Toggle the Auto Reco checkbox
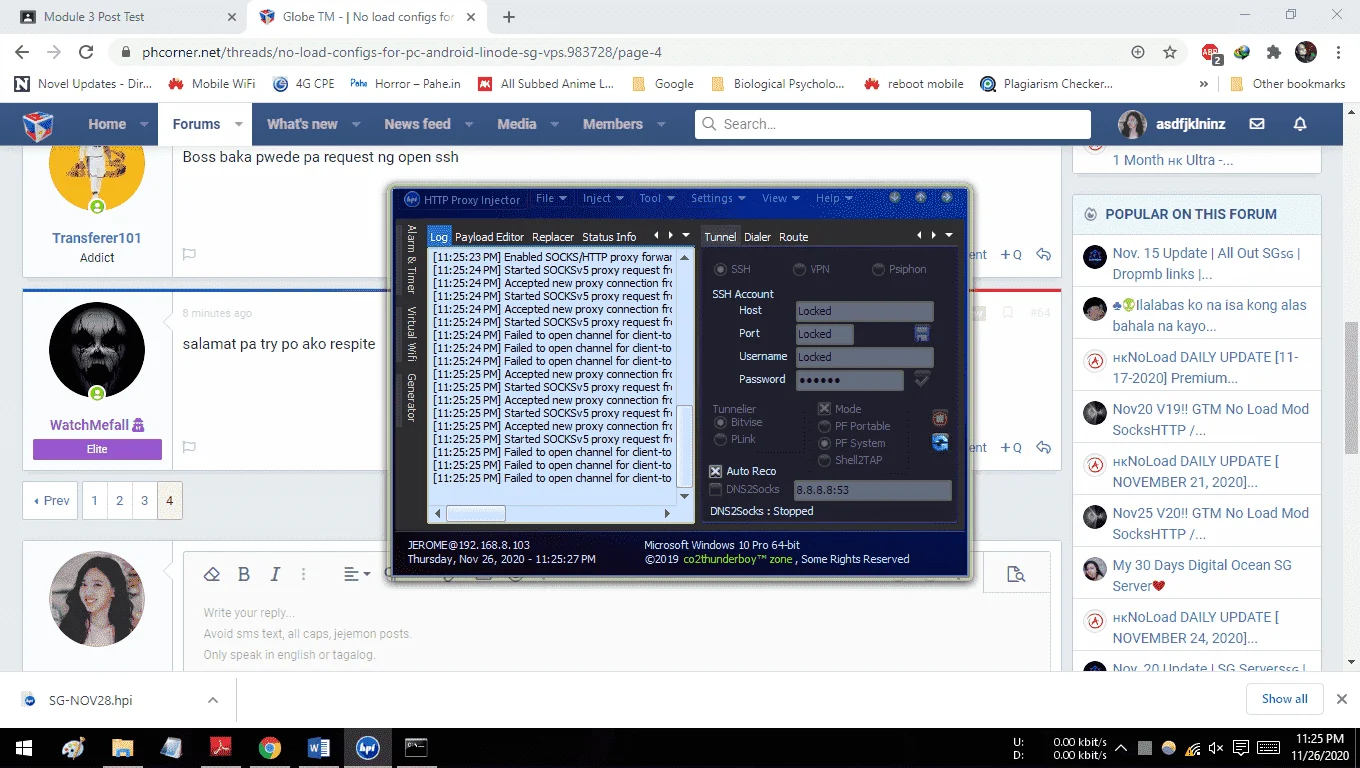The height and width of the screenshot is (768, 1360). (x=715, y=471)
